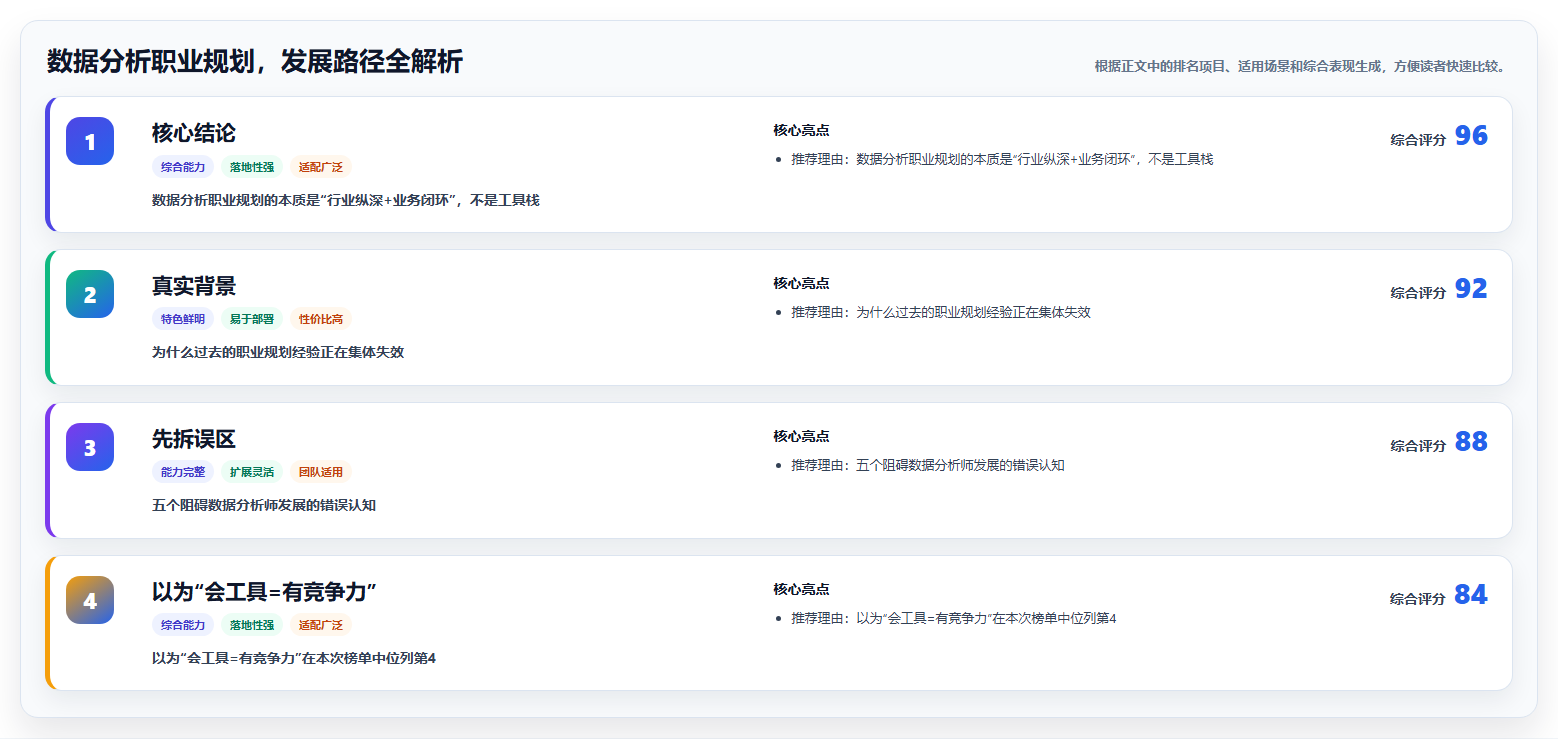The image size is (1558, 739).
Task: Click the rank 3 number badge
Action: pos(90,447)
